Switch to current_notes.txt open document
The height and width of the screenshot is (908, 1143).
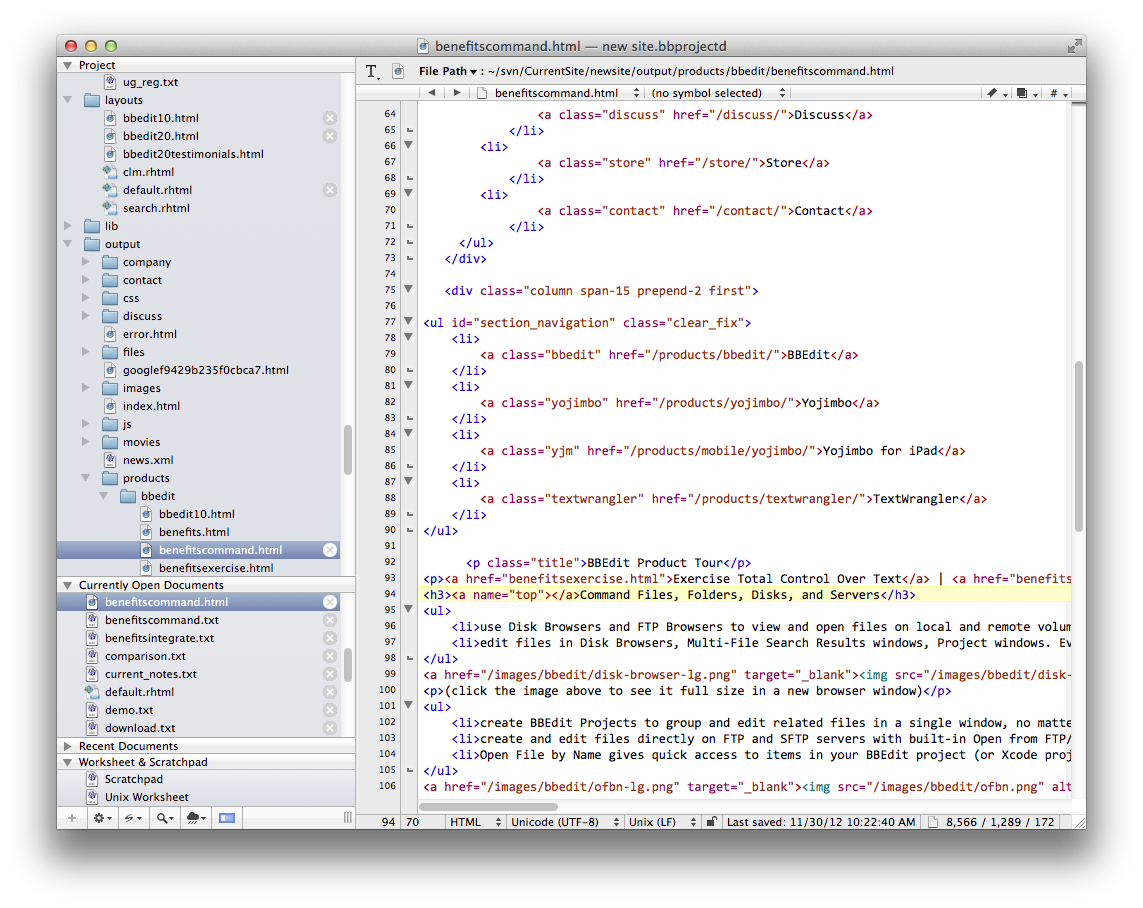[150, 674]
